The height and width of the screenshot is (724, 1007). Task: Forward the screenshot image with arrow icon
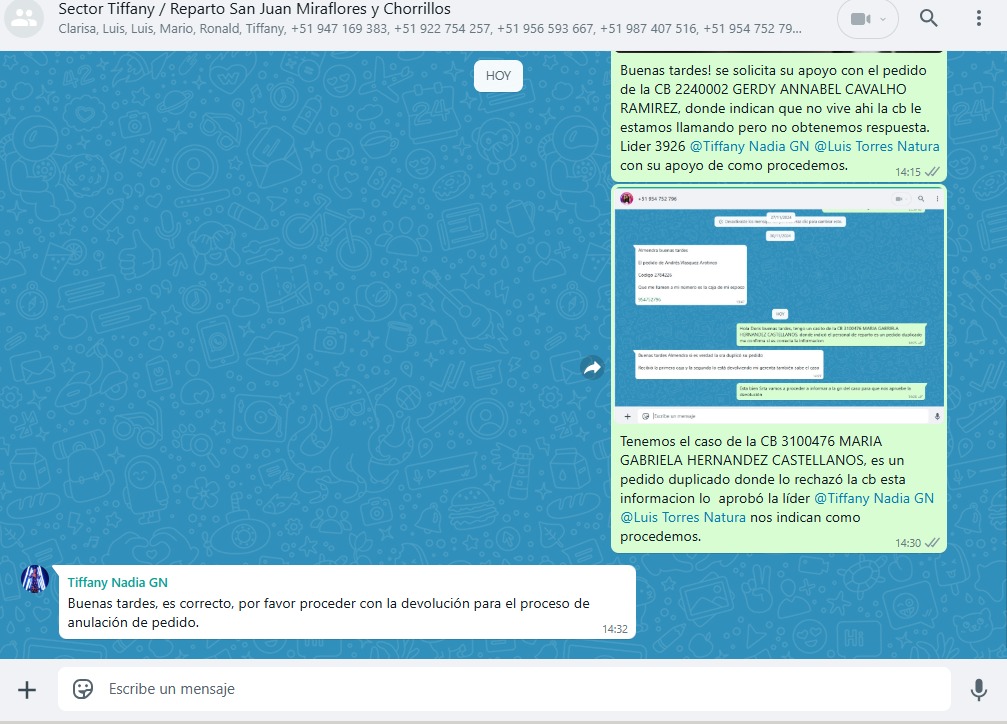coord(592,368)
